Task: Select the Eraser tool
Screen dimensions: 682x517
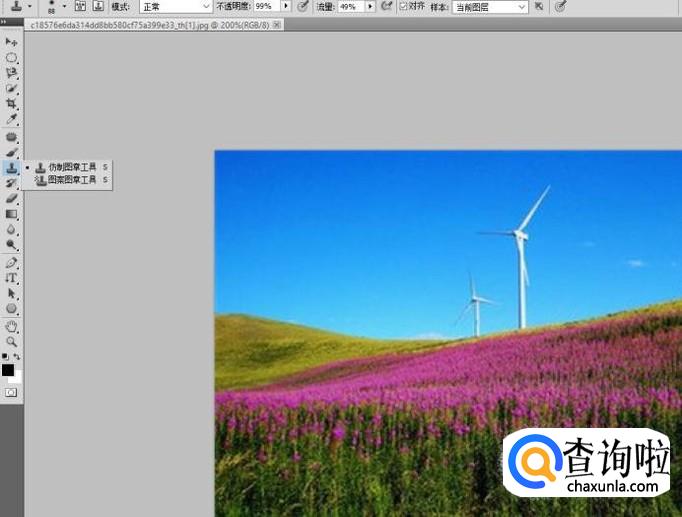Action: coord(11,198)
